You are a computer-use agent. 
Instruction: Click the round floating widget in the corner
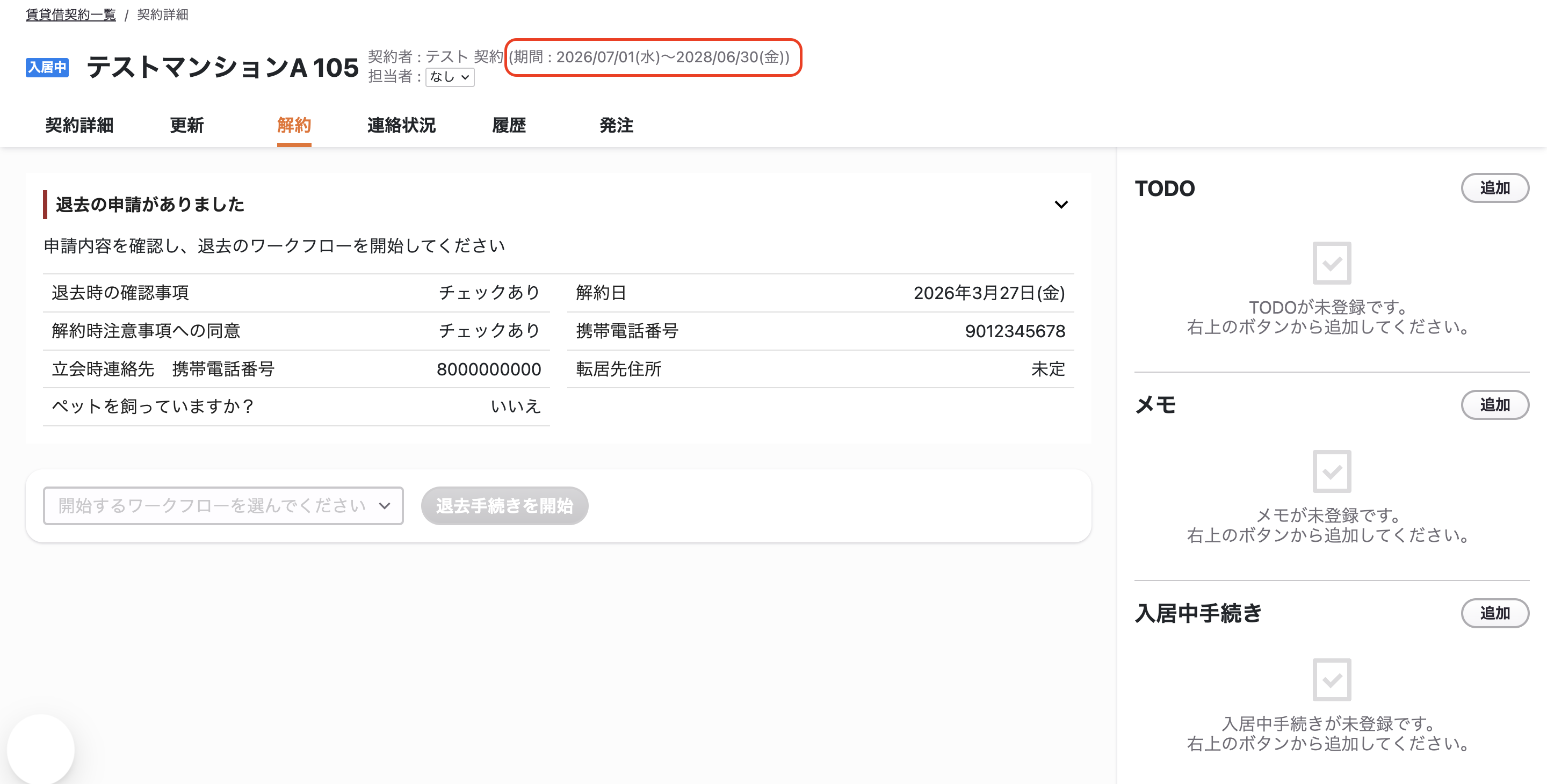pos(41,749)
